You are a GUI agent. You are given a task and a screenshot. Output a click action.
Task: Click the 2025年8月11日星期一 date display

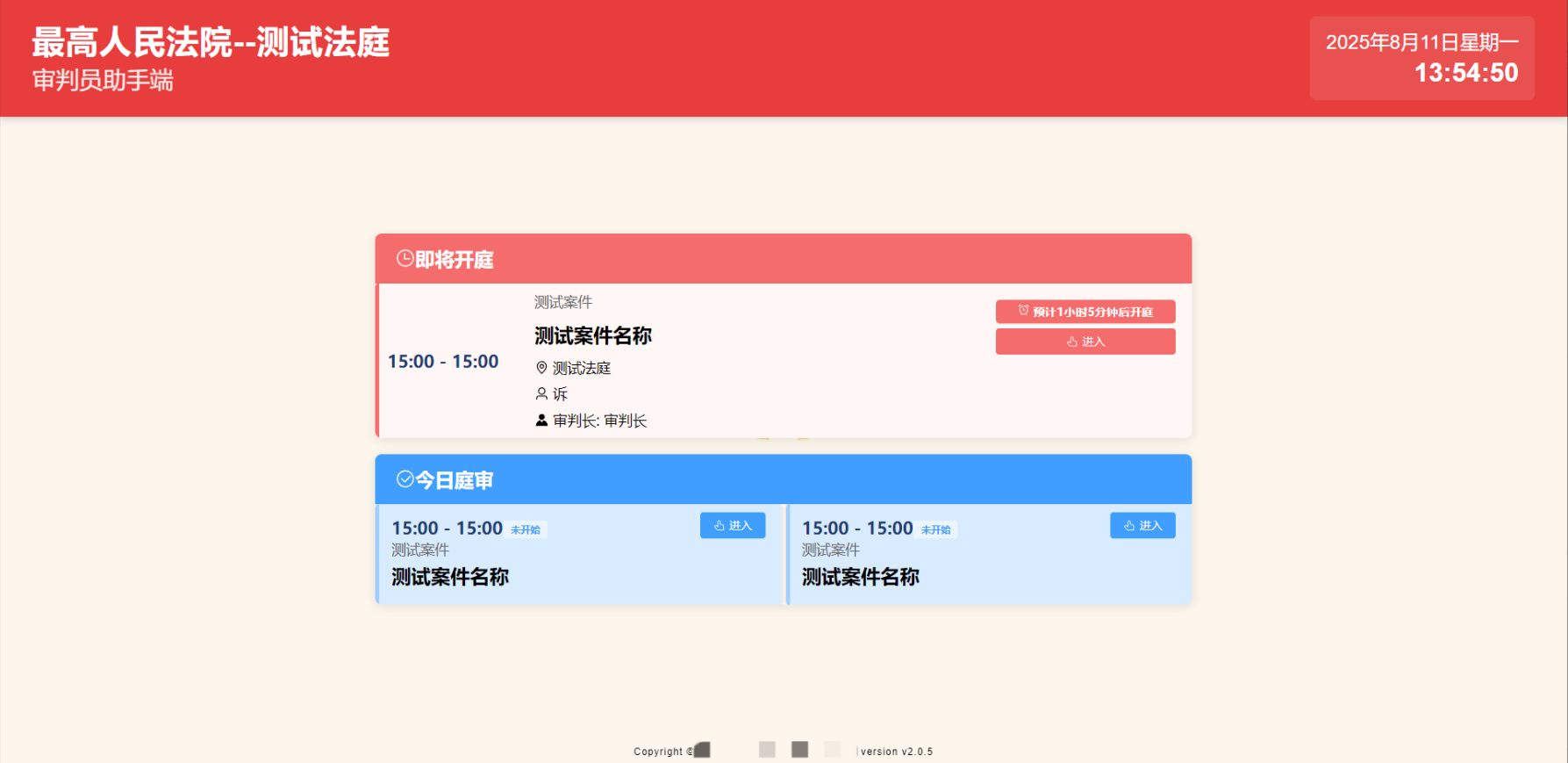pyautogui.click(x=1421, y=42)
